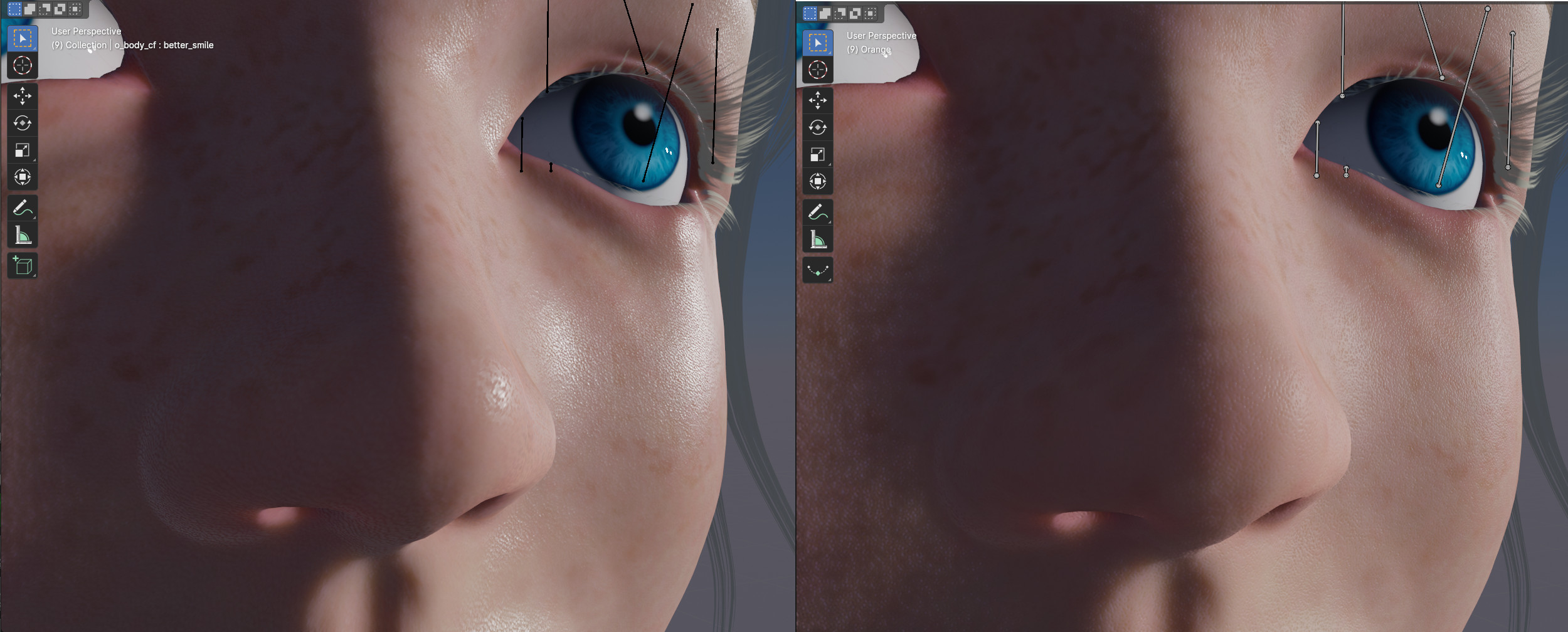Choose subtract selection mode in left viewport header
Image resolution: width=1568 pixels, height=632 pixels.
[45, 9]
